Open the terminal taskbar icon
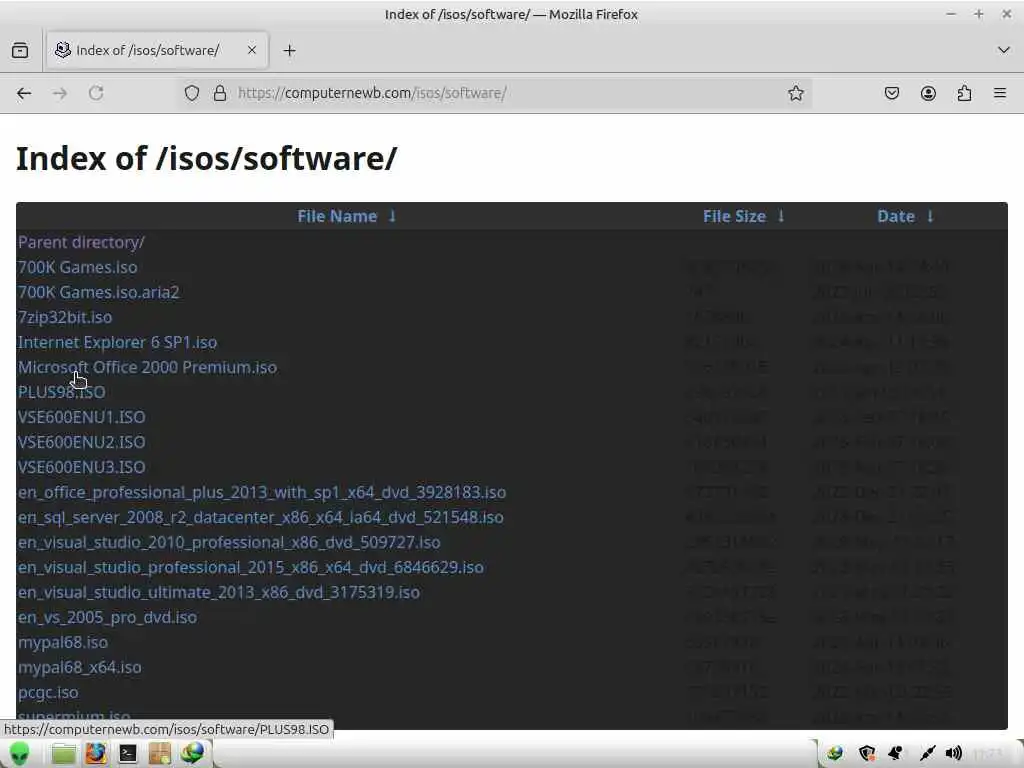This screenshot has height=768, width=1024. 128,754
